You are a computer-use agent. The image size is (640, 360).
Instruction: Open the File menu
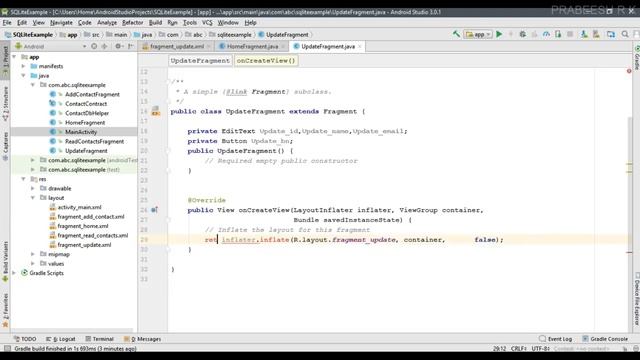coord(7,22)
